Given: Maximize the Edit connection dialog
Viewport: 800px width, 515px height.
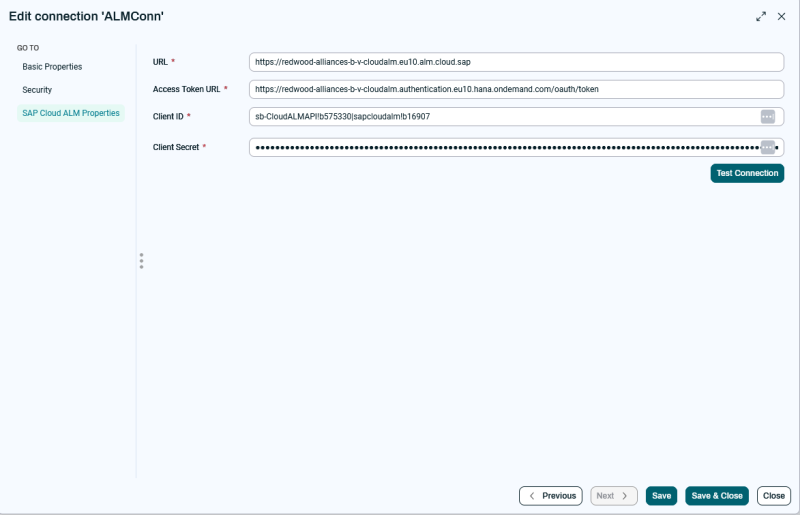Looking at the screenshot, I should 761,16.
